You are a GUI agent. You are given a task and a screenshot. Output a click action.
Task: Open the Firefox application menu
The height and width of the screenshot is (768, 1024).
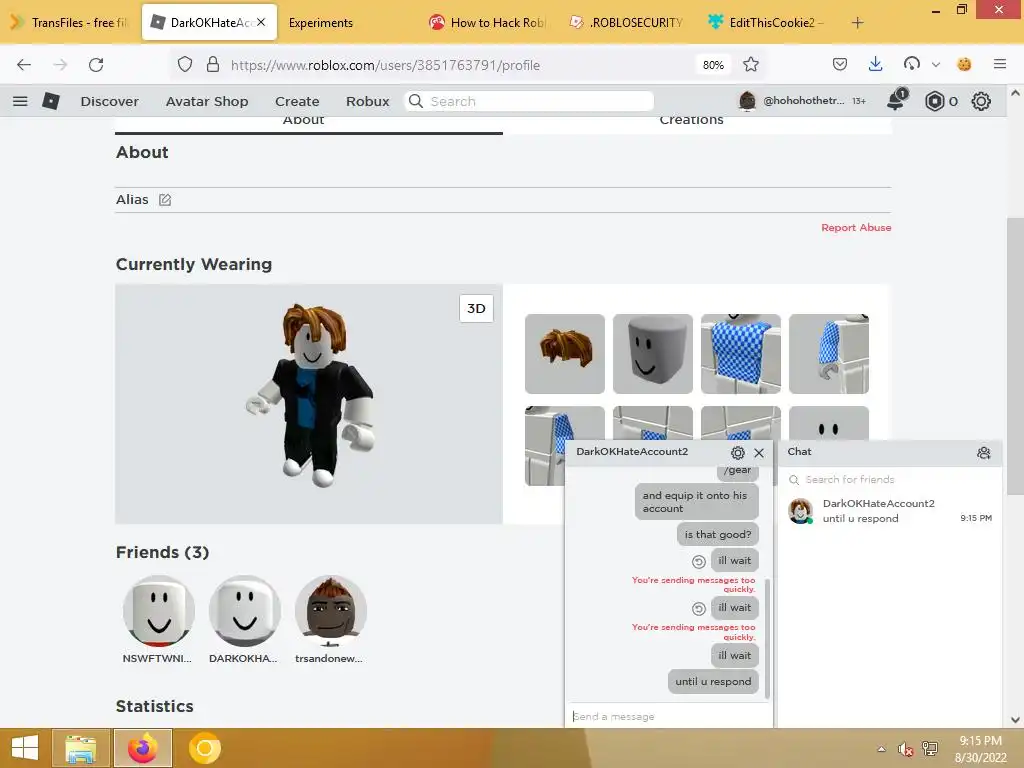coord(1000,64)
